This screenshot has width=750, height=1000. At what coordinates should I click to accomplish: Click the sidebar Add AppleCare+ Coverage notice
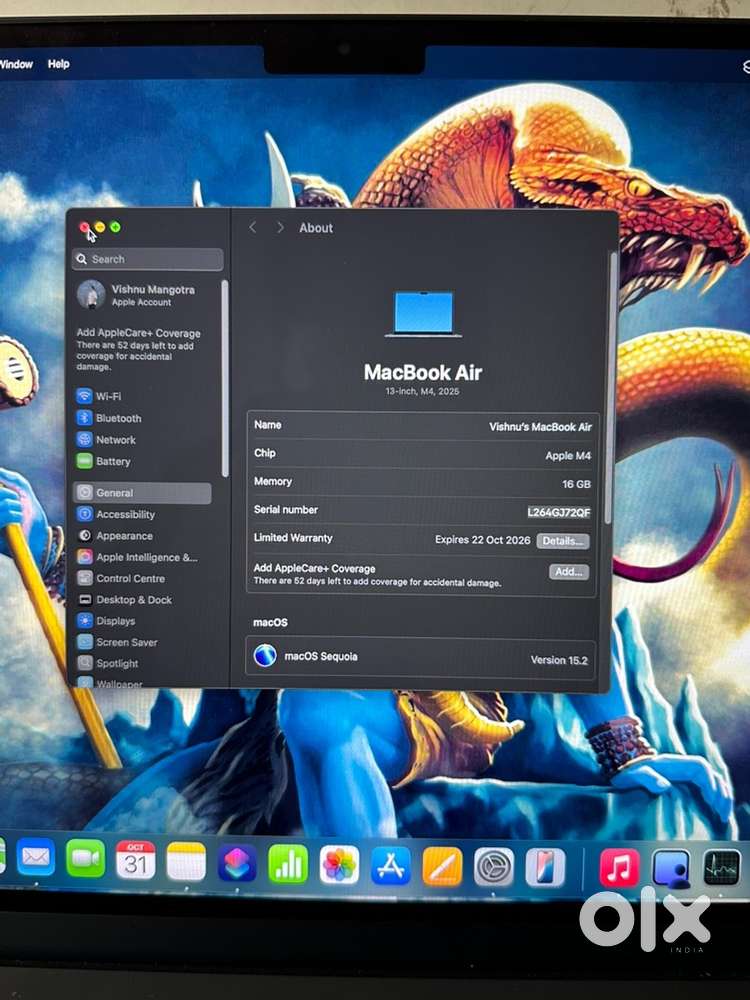[x=138, y=349]
